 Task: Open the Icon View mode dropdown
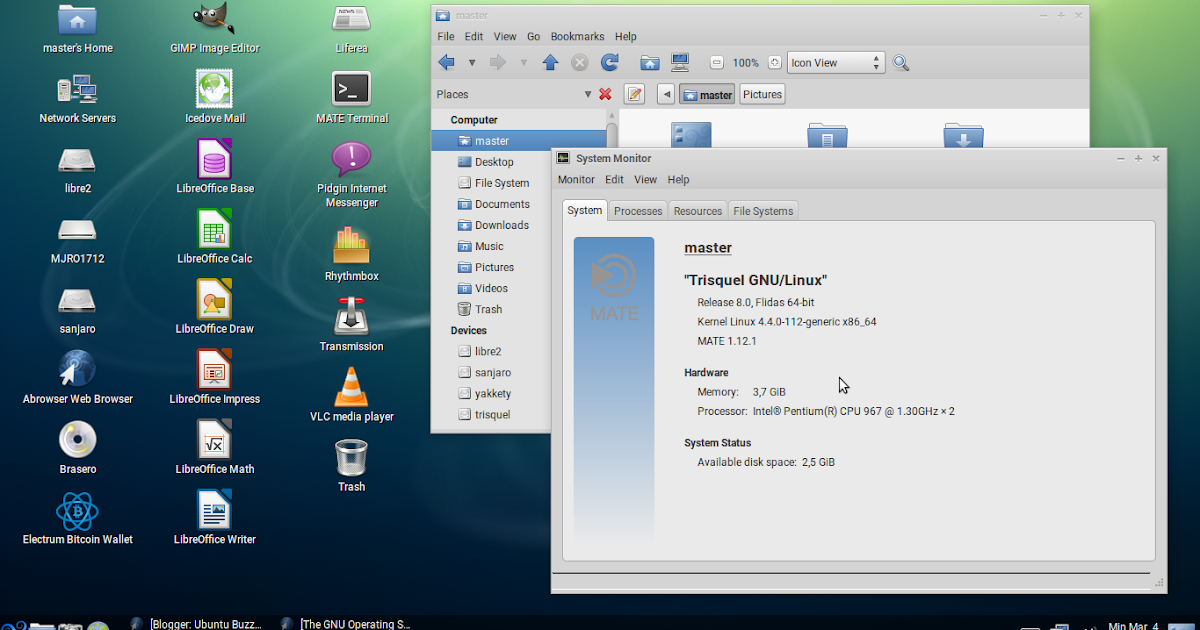pos(836,62)
